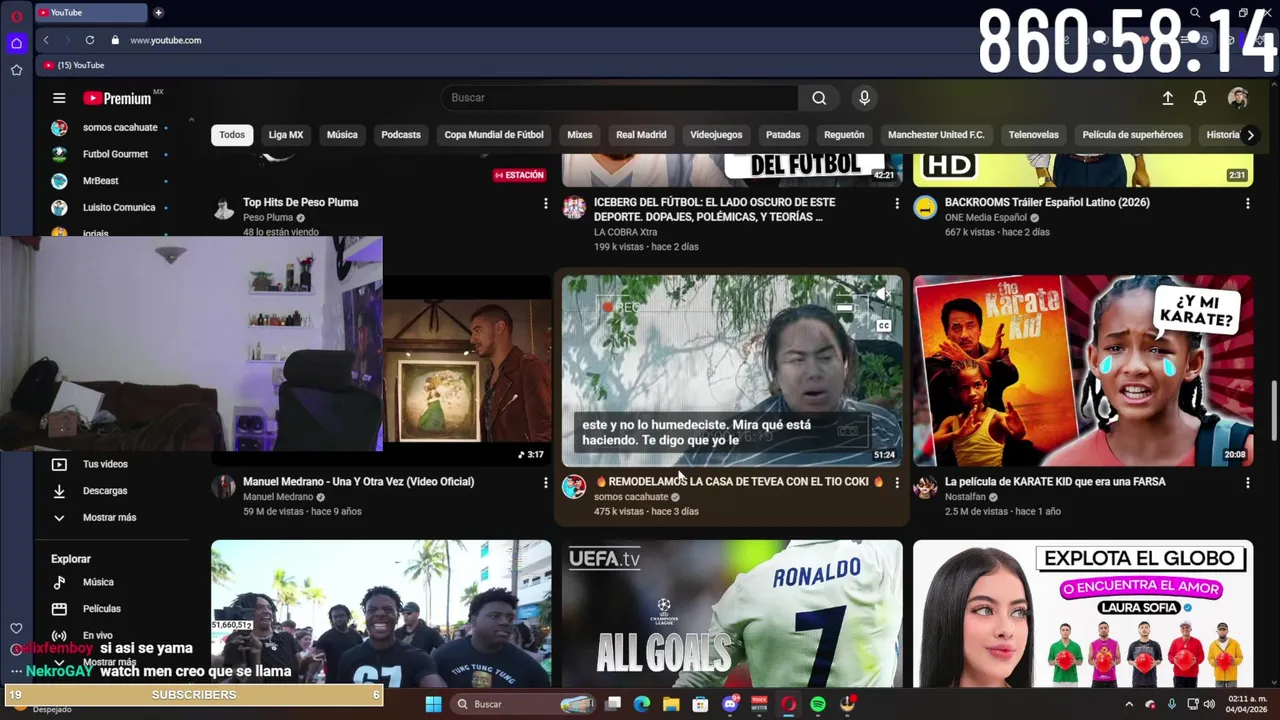Click the site padlock security icon

(x=115, y=40)
